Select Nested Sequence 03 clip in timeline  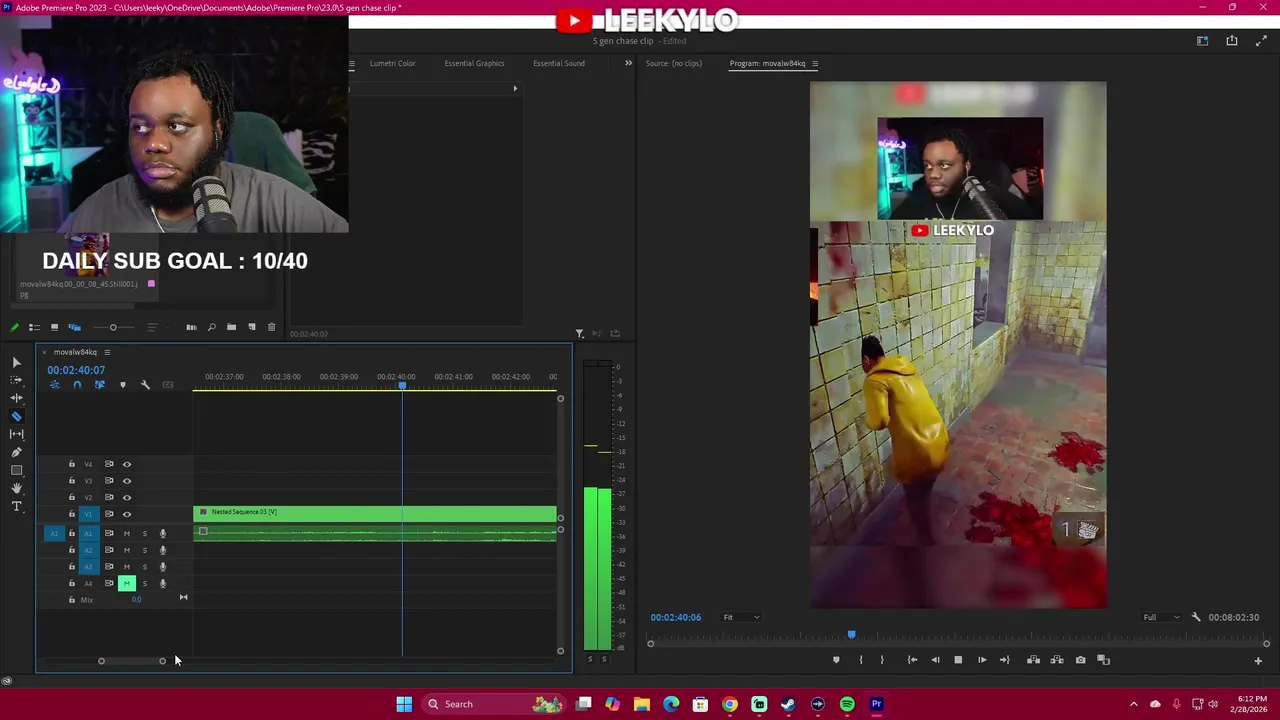click(x=375, y=514)
